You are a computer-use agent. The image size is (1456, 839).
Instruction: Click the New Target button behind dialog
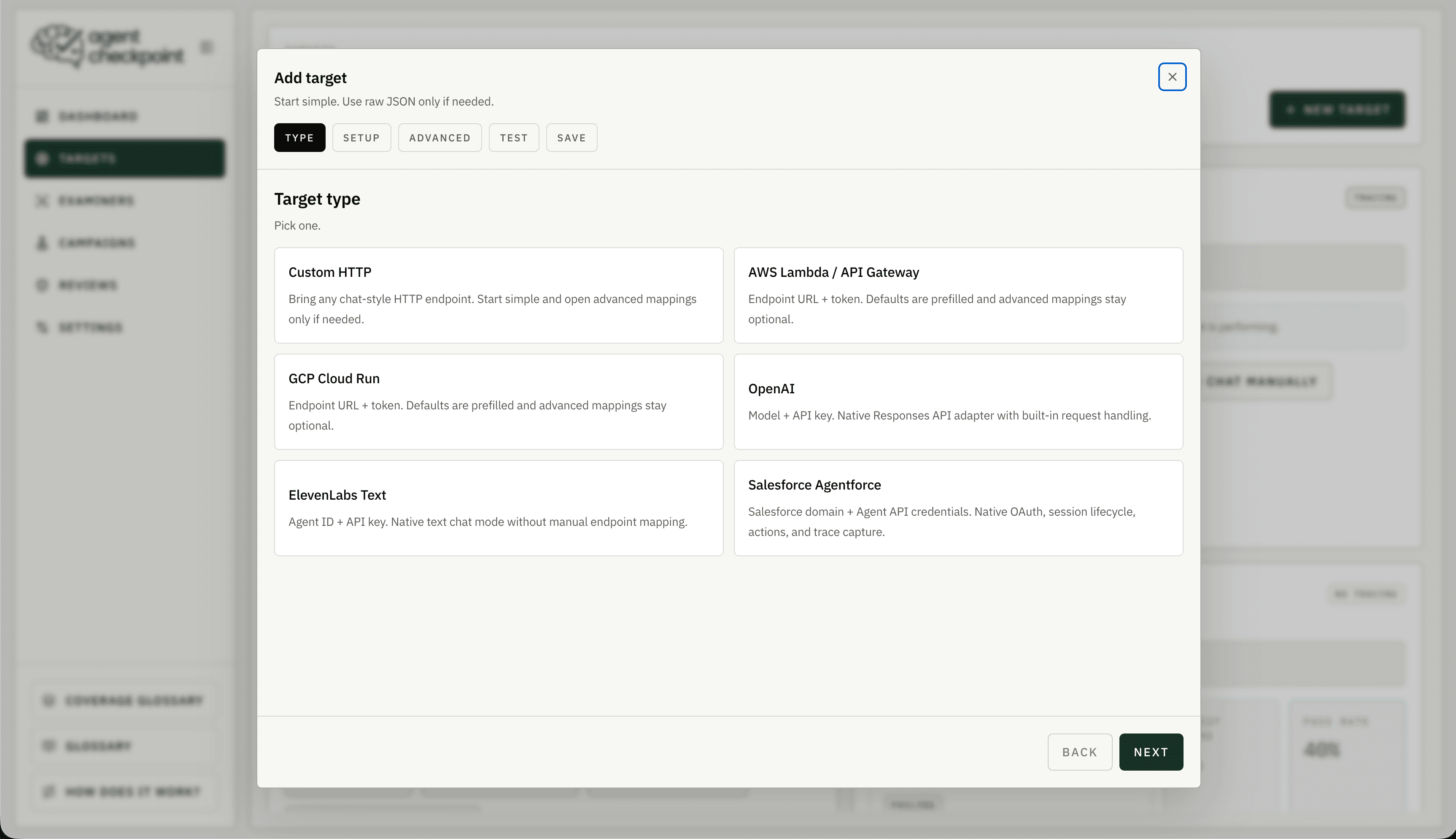click(1337, 109)
